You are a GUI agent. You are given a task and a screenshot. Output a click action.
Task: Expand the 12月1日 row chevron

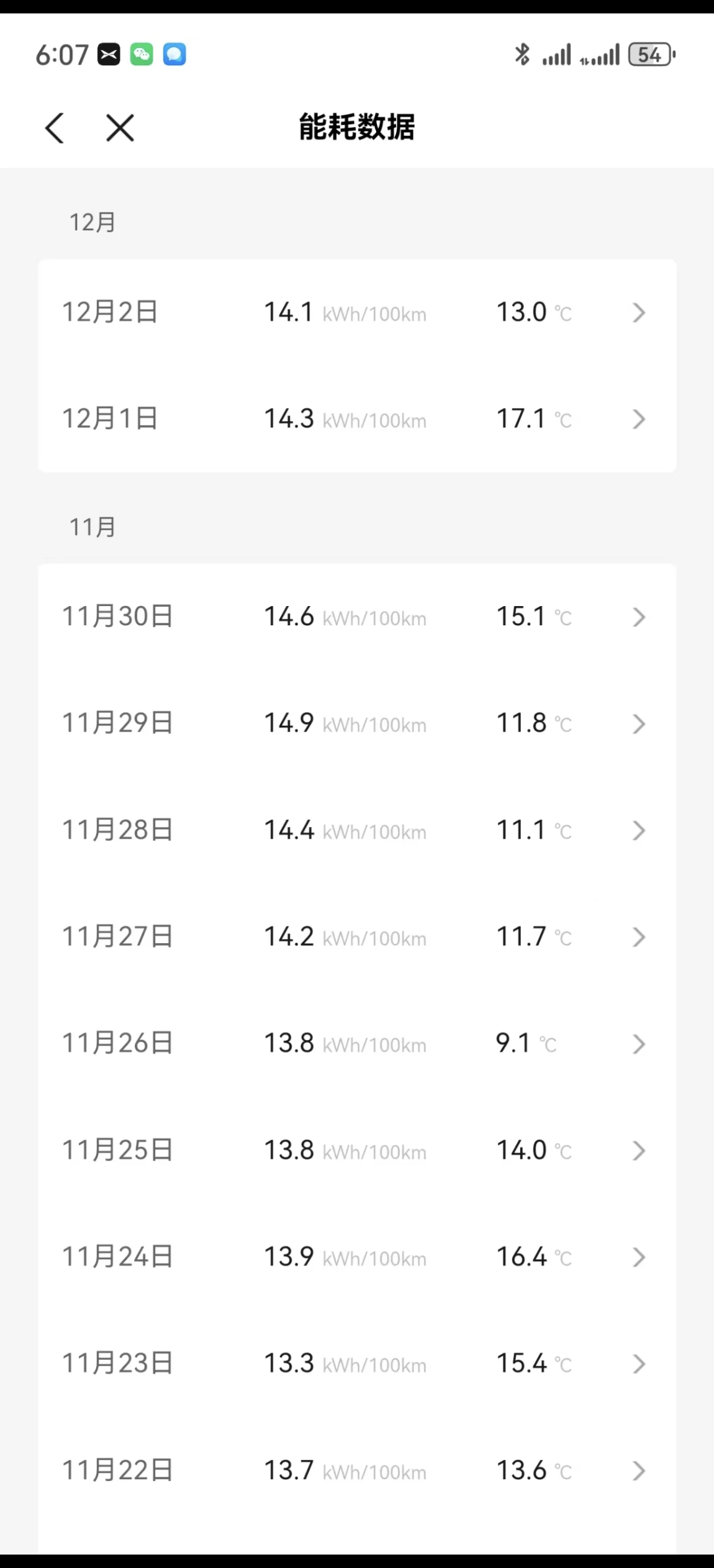pos(639,419)
